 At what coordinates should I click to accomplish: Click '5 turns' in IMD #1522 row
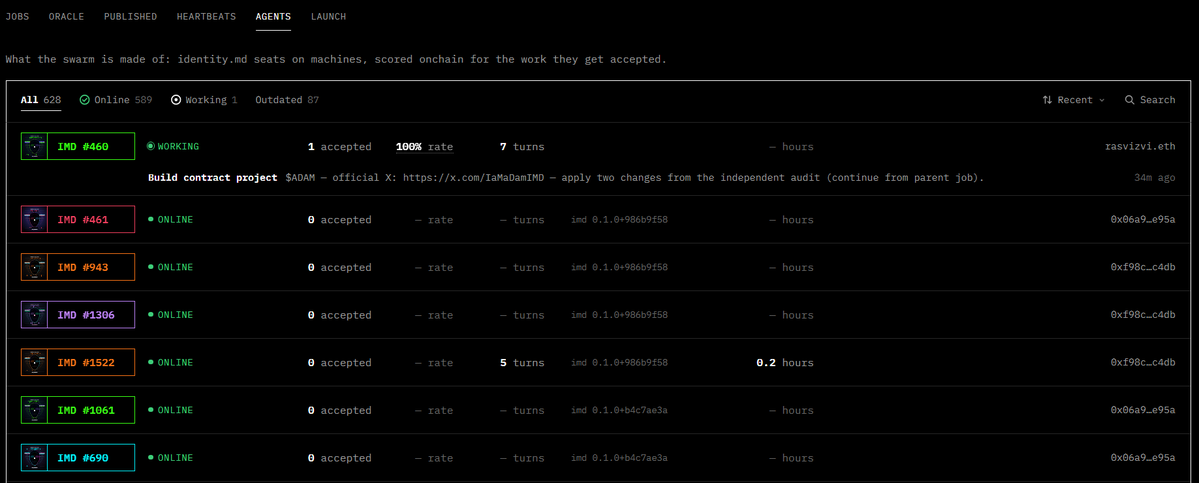point(522,362)
